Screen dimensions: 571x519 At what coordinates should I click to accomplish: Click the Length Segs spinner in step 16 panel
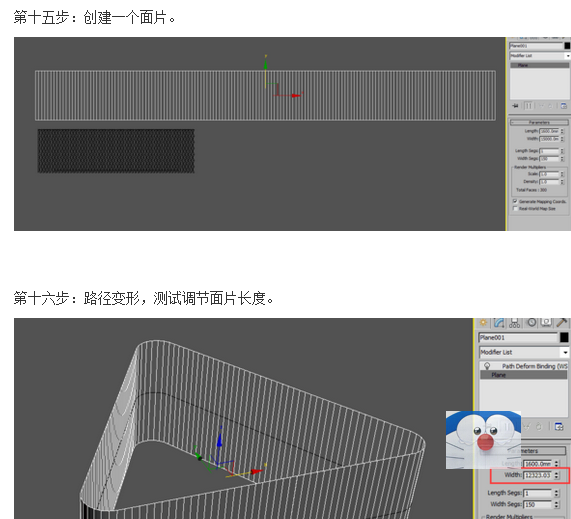pos(556,493)
